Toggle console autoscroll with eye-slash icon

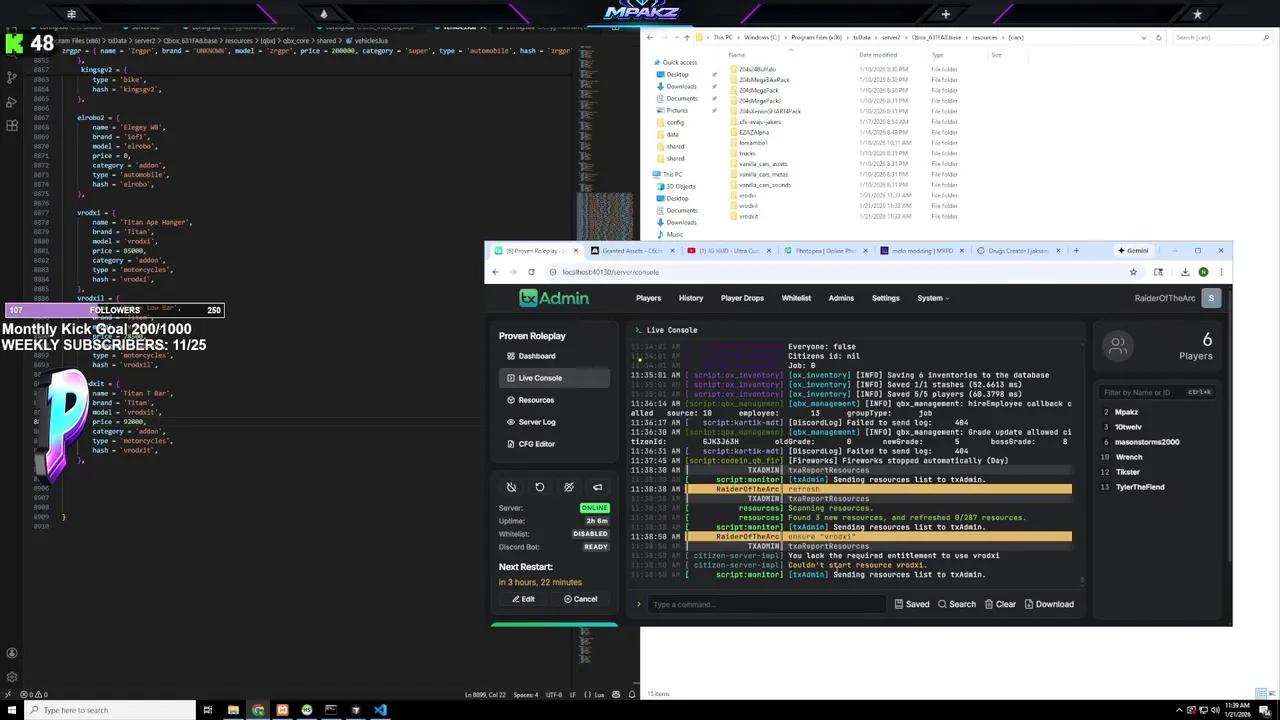tap(568, 487)
